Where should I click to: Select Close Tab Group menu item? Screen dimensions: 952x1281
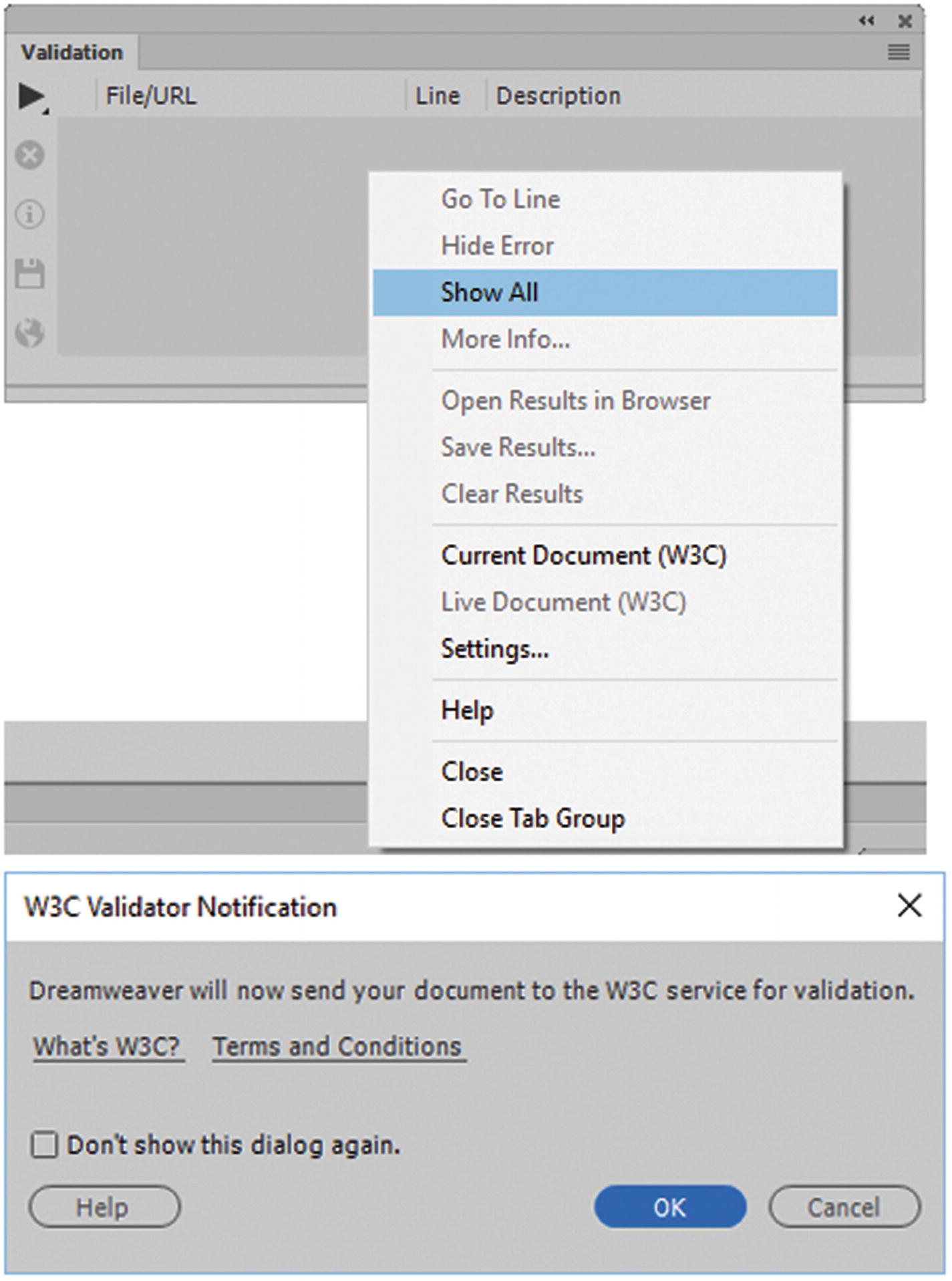pyautogui.click(x=532, y=819)
